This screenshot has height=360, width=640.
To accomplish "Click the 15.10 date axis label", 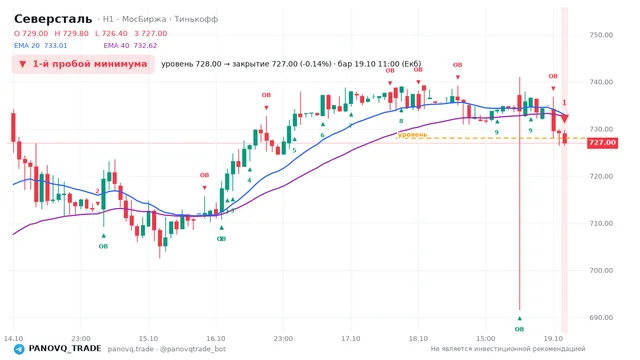I will point(148,338).
